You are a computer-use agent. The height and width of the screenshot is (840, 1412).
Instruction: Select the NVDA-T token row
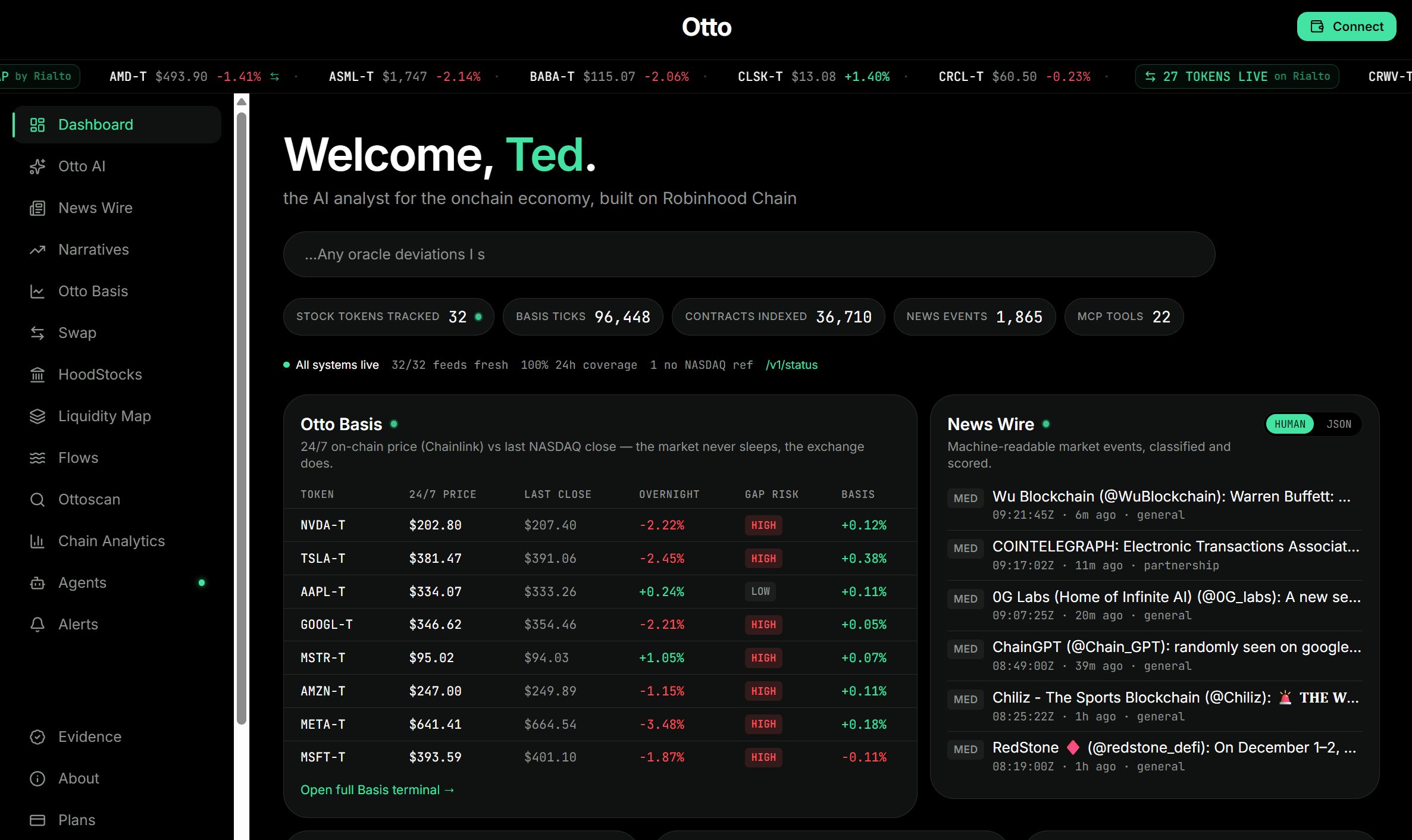click(x=600, y=525)
